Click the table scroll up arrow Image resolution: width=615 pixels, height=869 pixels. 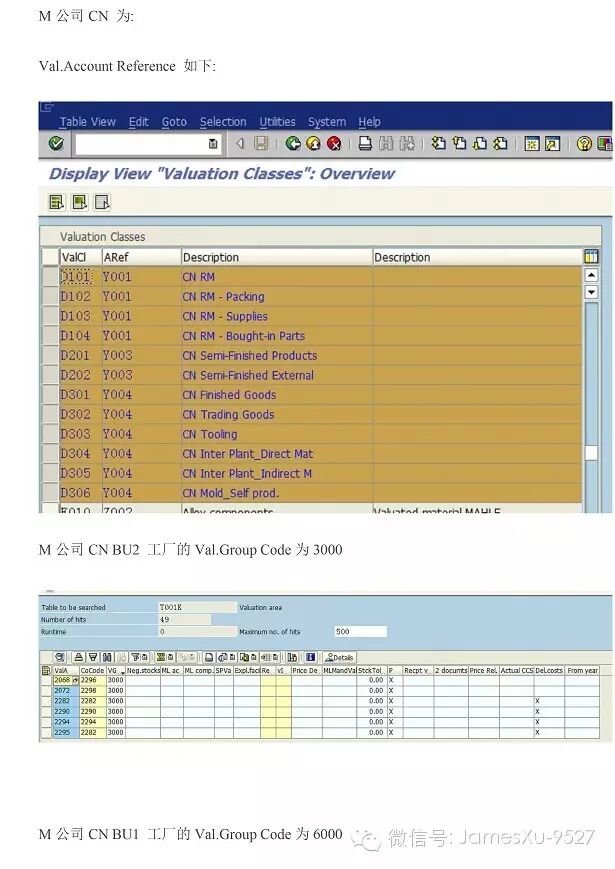click(x=591, y=275)
